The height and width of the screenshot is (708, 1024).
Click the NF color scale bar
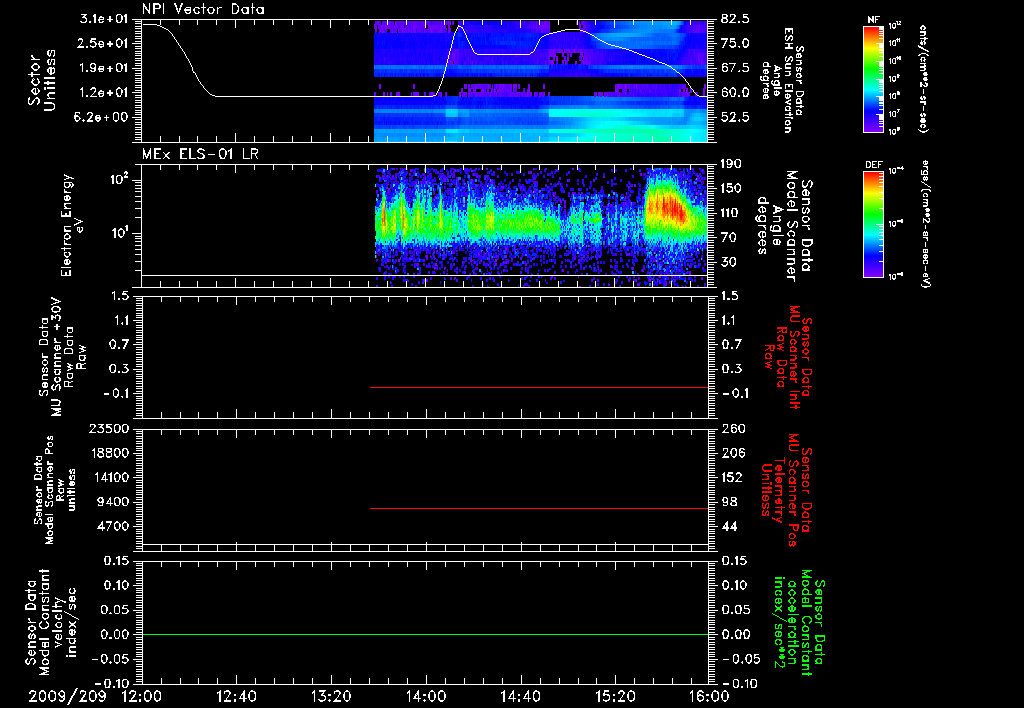coord(873,78)
